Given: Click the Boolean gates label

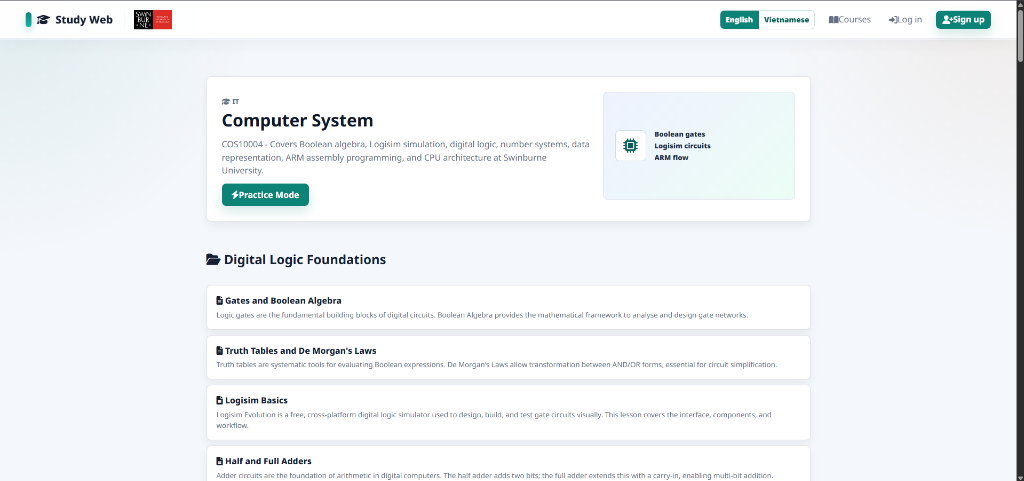Looking at the screenshot, I should (x=680, y=134).
